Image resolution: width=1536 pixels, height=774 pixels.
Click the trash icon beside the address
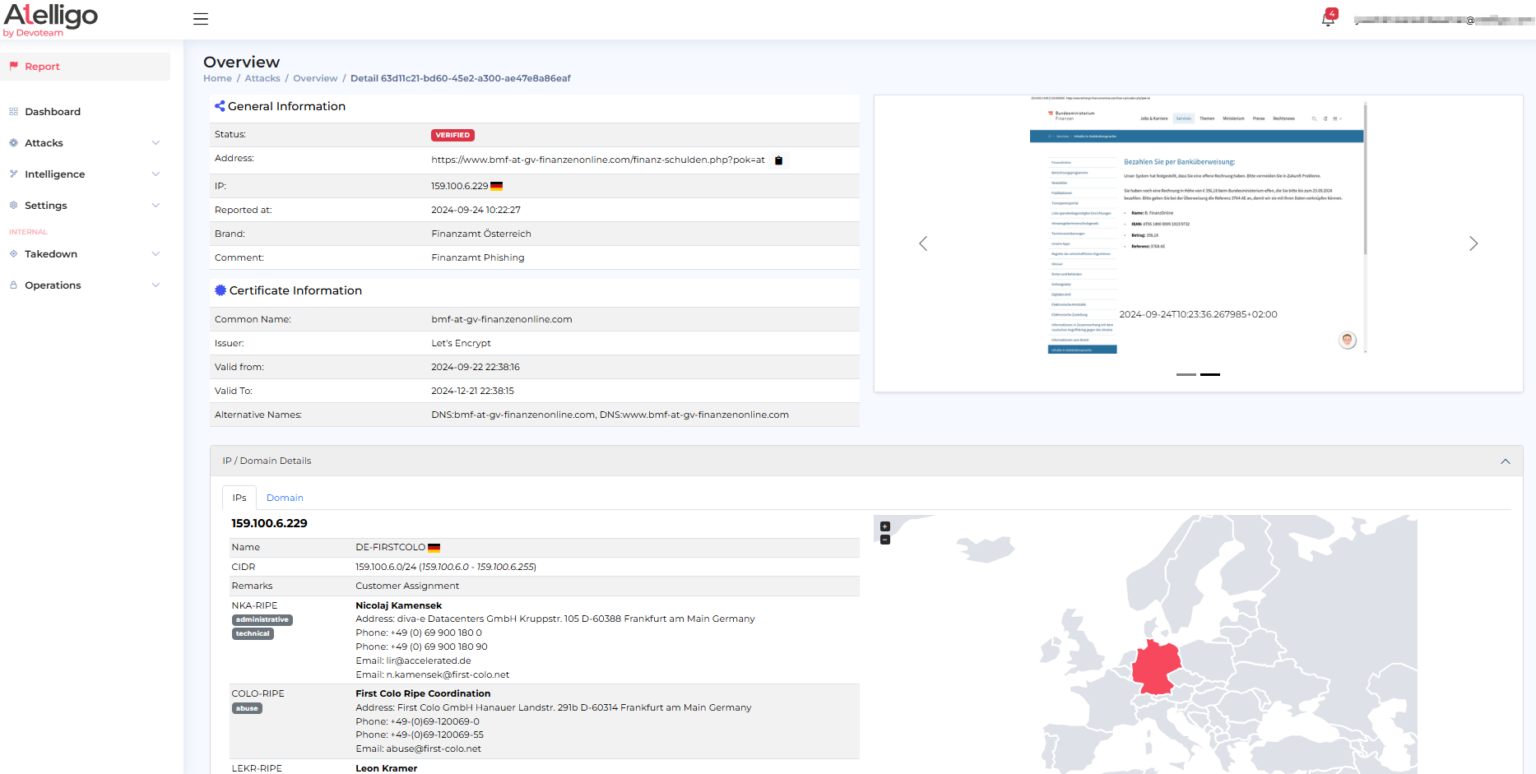click(780, 160)
